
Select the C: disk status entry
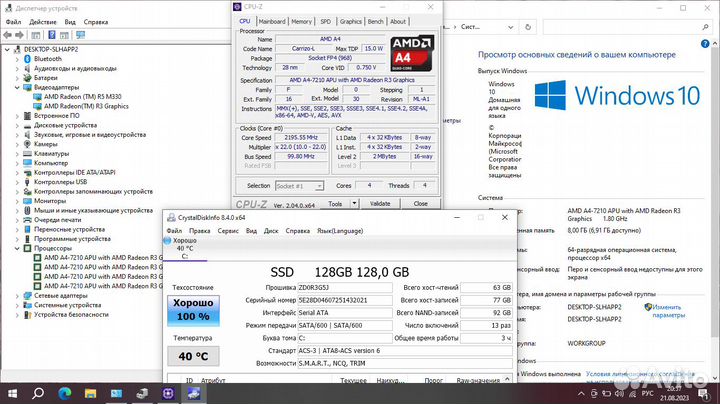point(185,248)
